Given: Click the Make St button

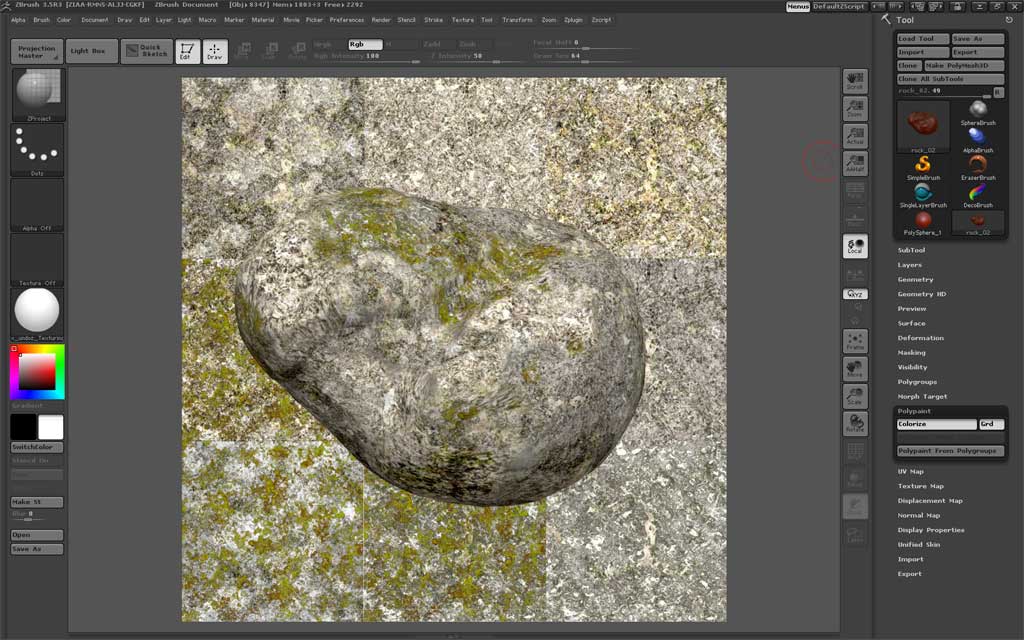Looking at the screenshot, I should click(x=37, y=502).
